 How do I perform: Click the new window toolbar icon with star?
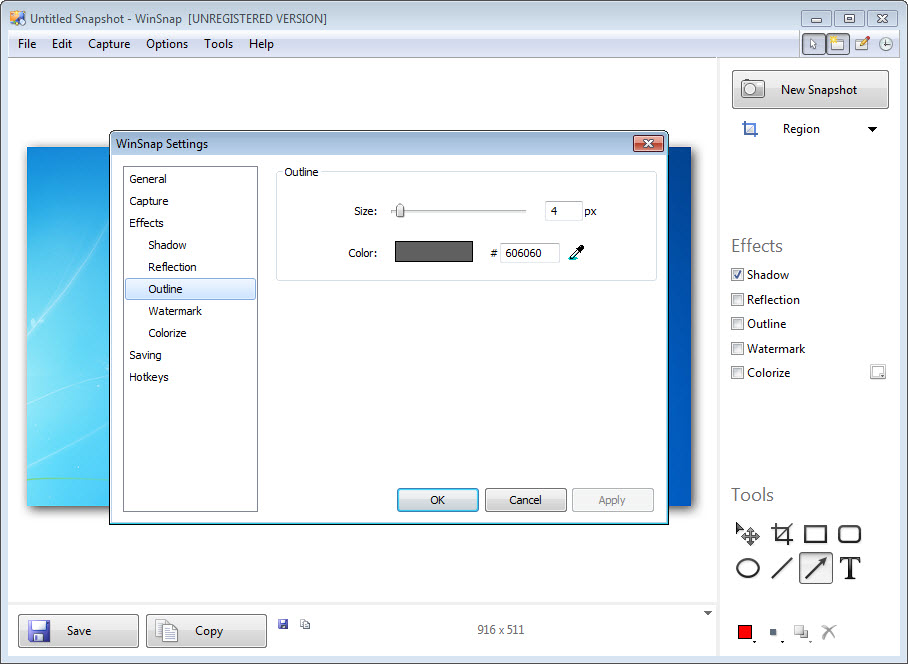click(x=837, y=44)
